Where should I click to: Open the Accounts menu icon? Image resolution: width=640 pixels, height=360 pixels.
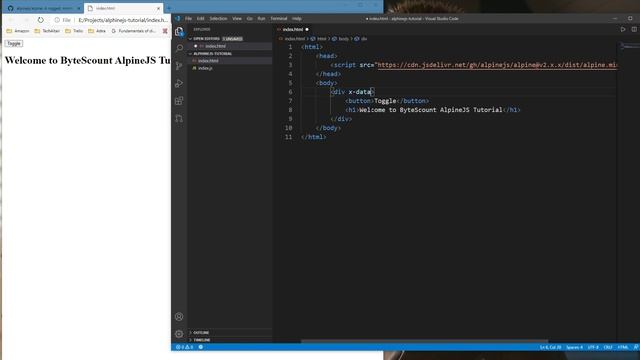click(x=179, y=316)
